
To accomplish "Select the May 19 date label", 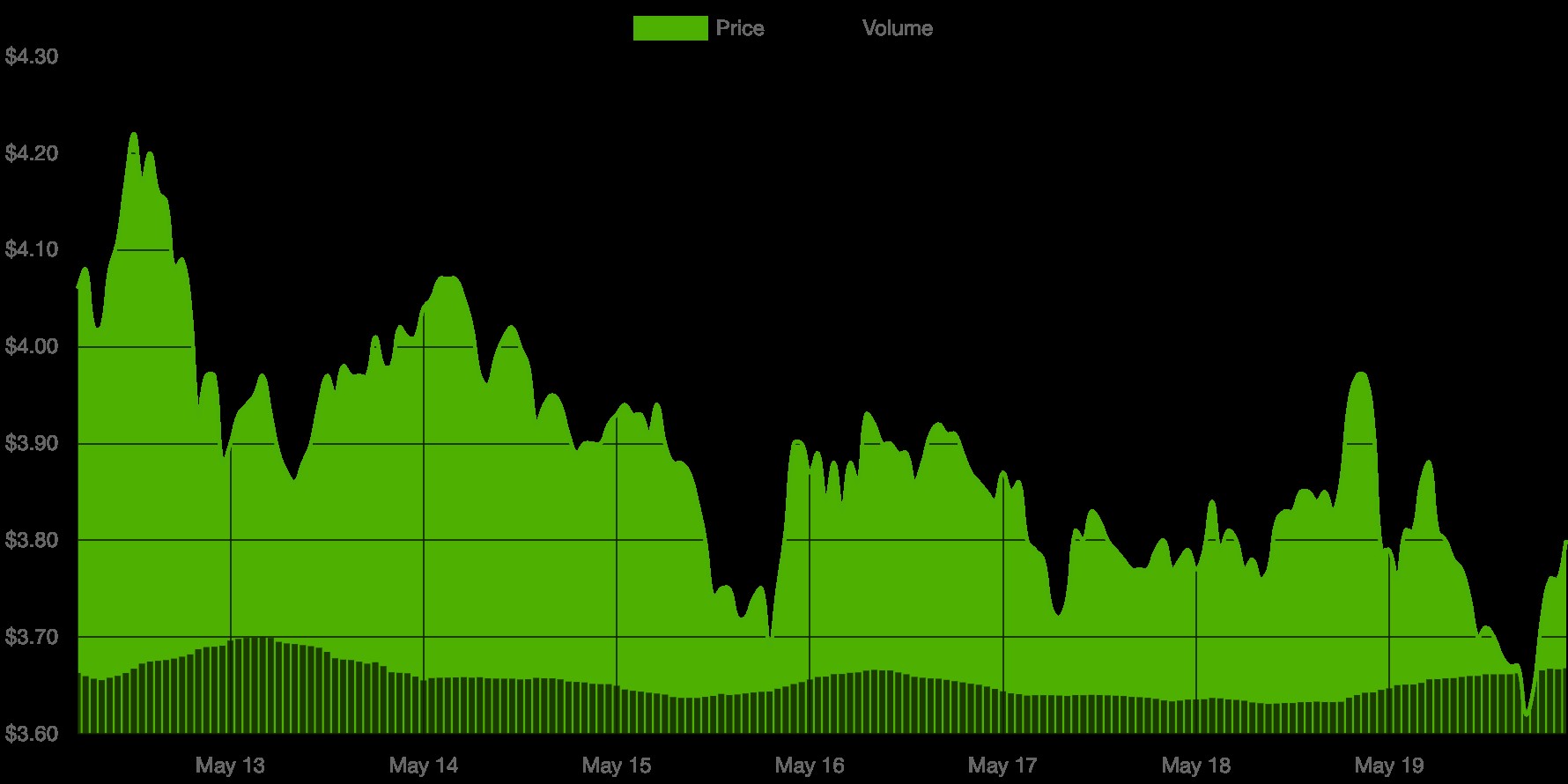I will point(1388,765).
